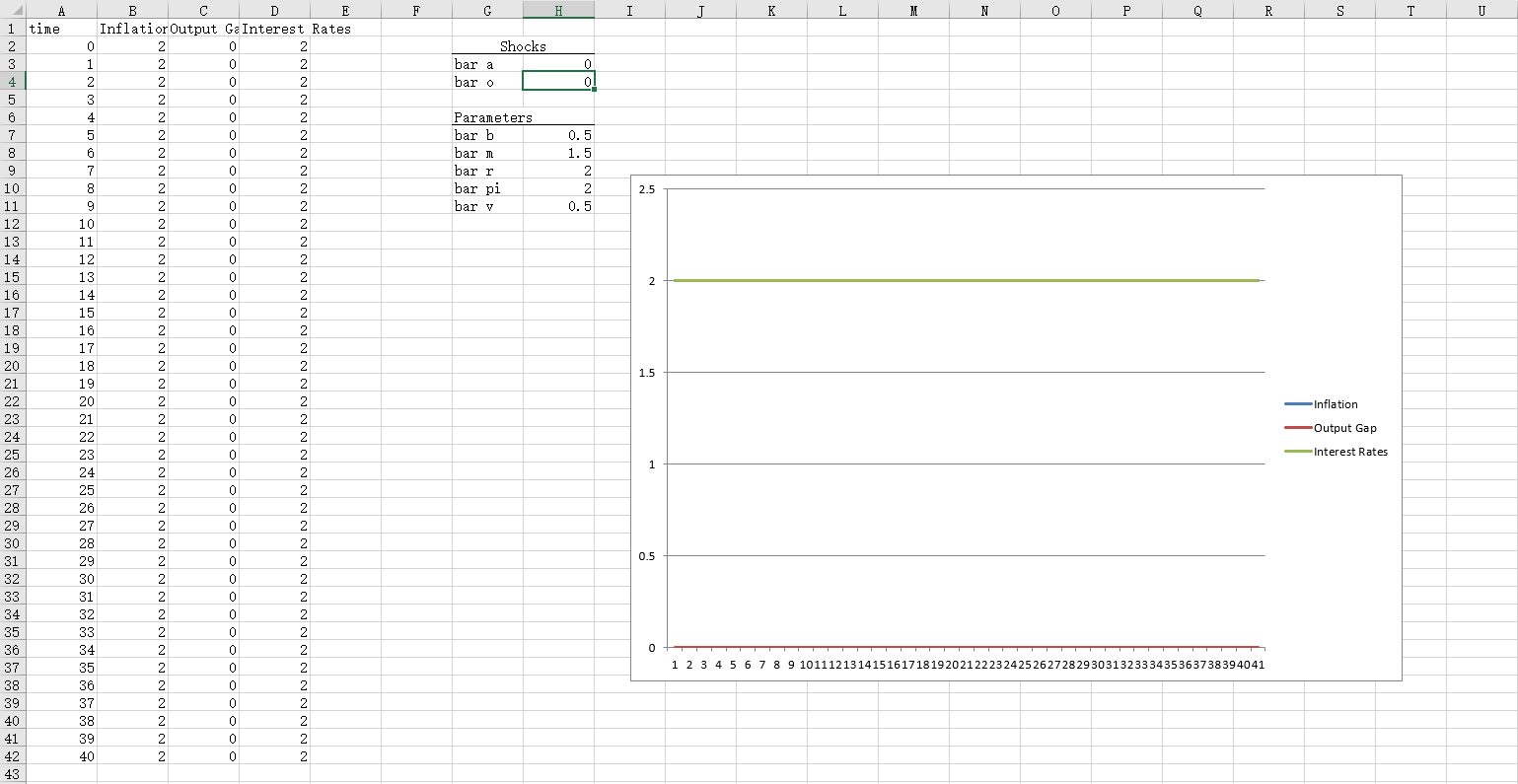The image size is (1518, 784).
Task: Select the 'Inflation' legend entry in the chart
Action: (x=1321, y=404)
